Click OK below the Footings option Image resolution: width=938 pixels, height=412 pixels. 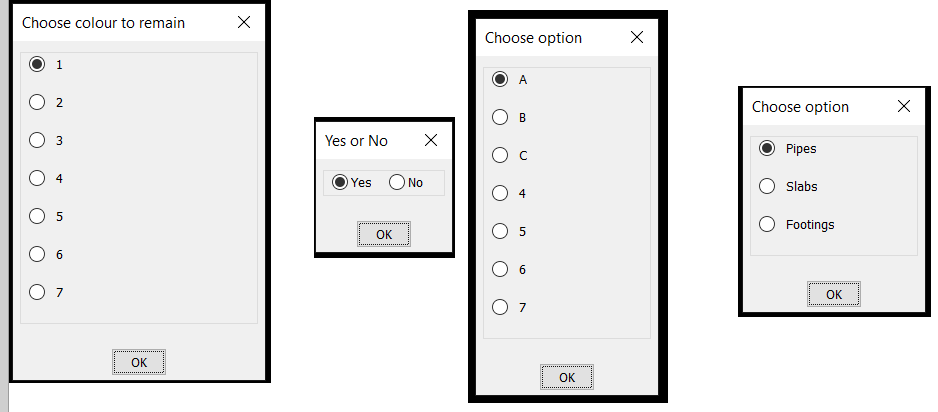(834, 294)
